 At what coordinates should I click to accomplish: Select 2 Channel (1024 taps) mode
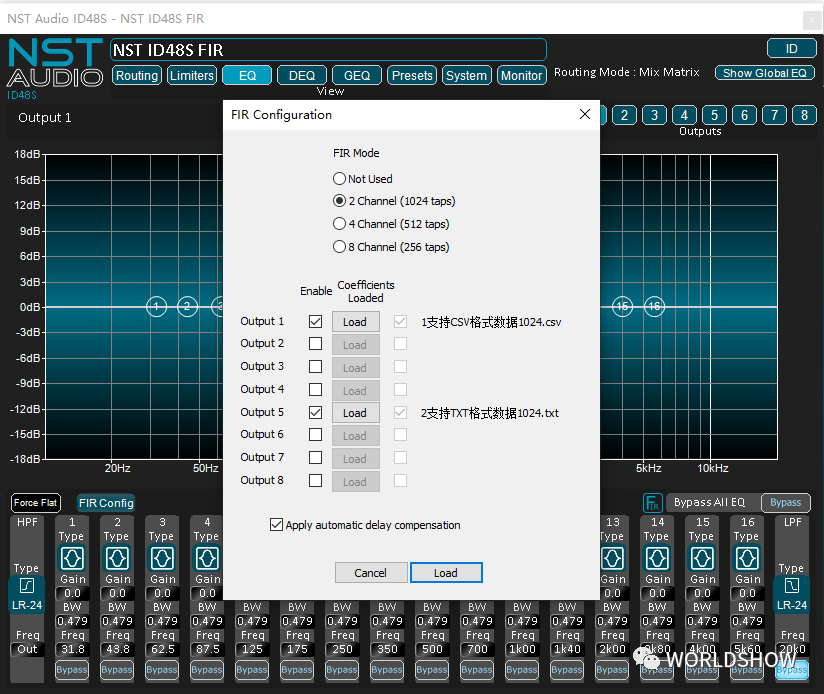coord(394,201)
